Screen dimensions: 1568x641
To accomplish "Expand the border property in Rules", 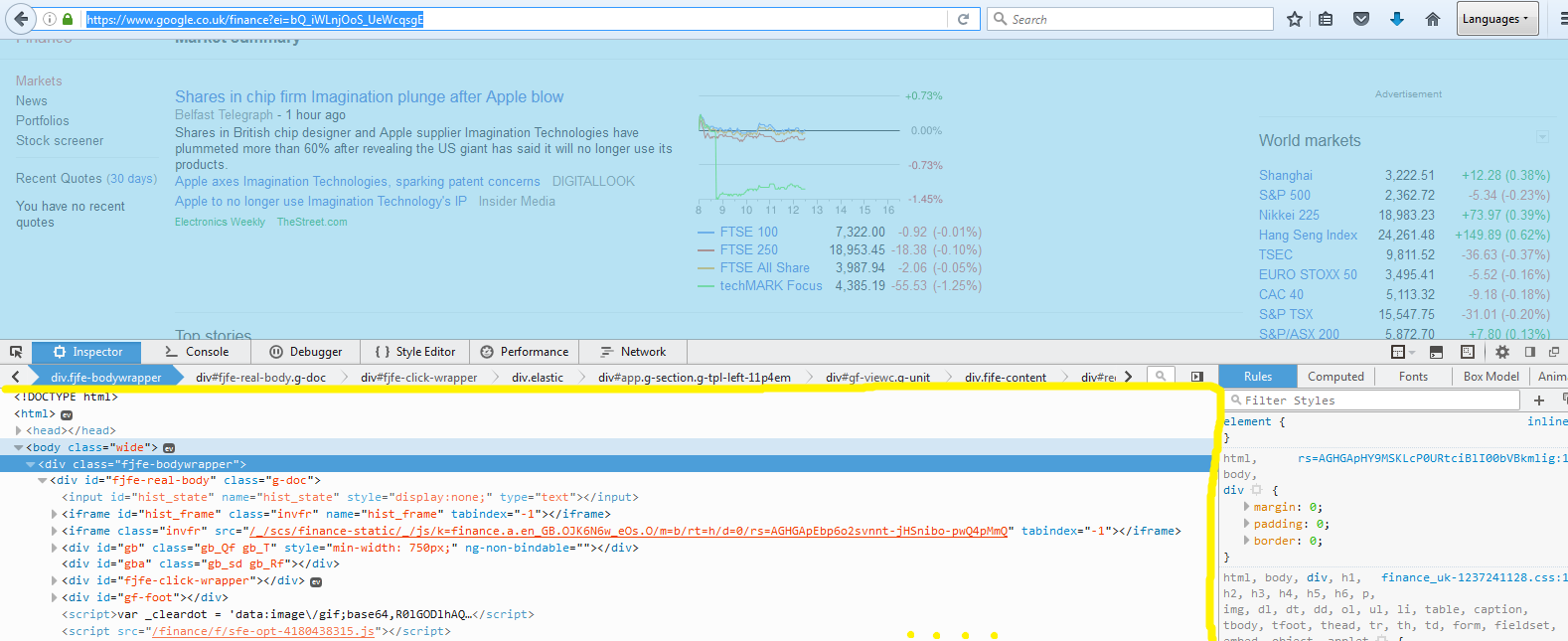I will (1247, 541).
